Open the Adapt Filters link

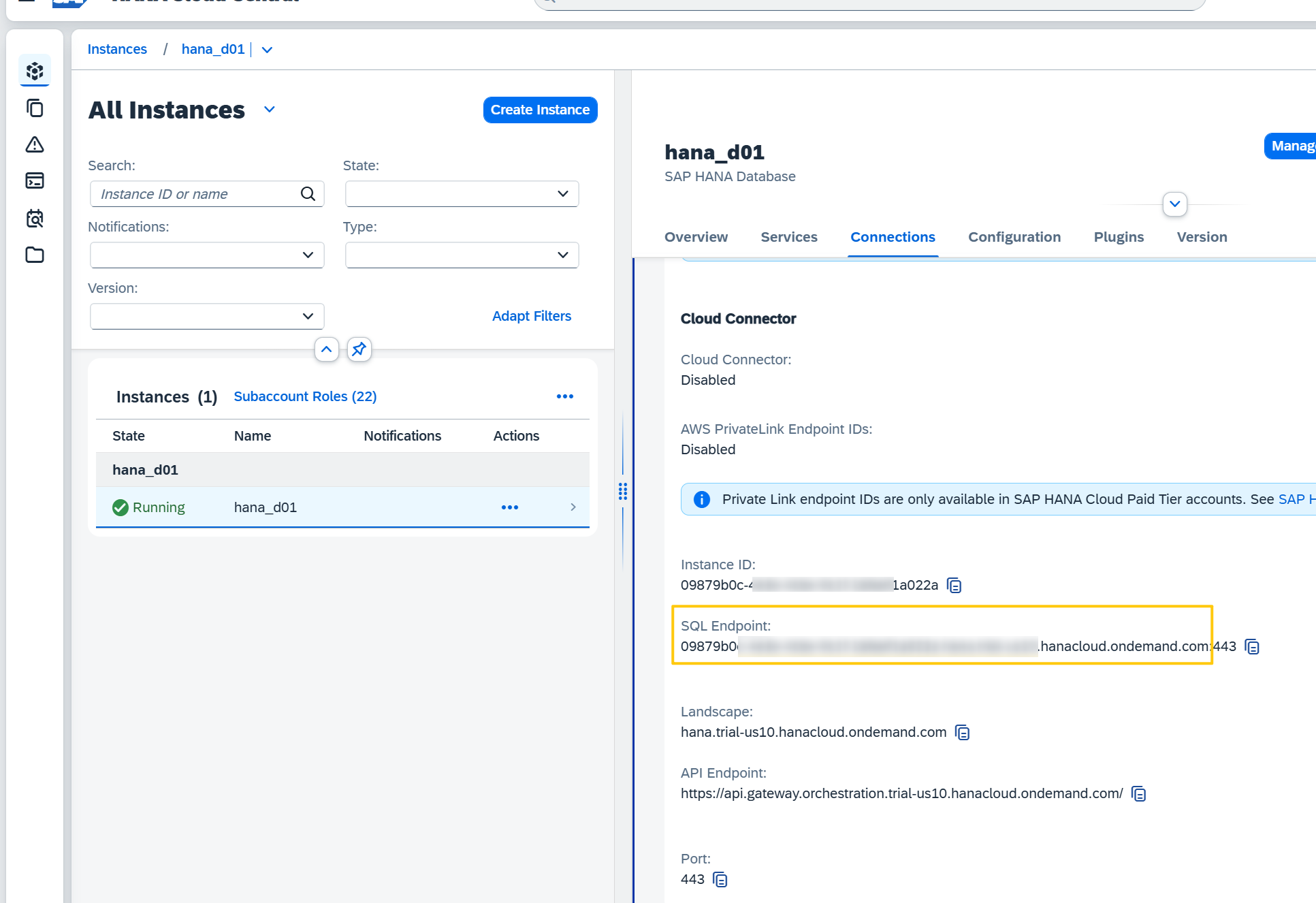point(532,317)
